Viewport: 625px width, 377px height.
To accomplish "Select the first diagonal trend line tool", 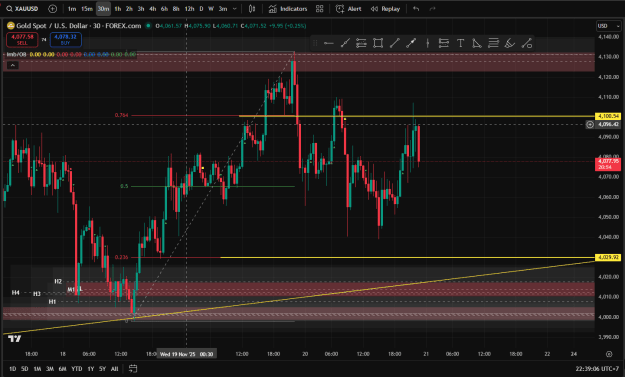I will click(345, 43).
